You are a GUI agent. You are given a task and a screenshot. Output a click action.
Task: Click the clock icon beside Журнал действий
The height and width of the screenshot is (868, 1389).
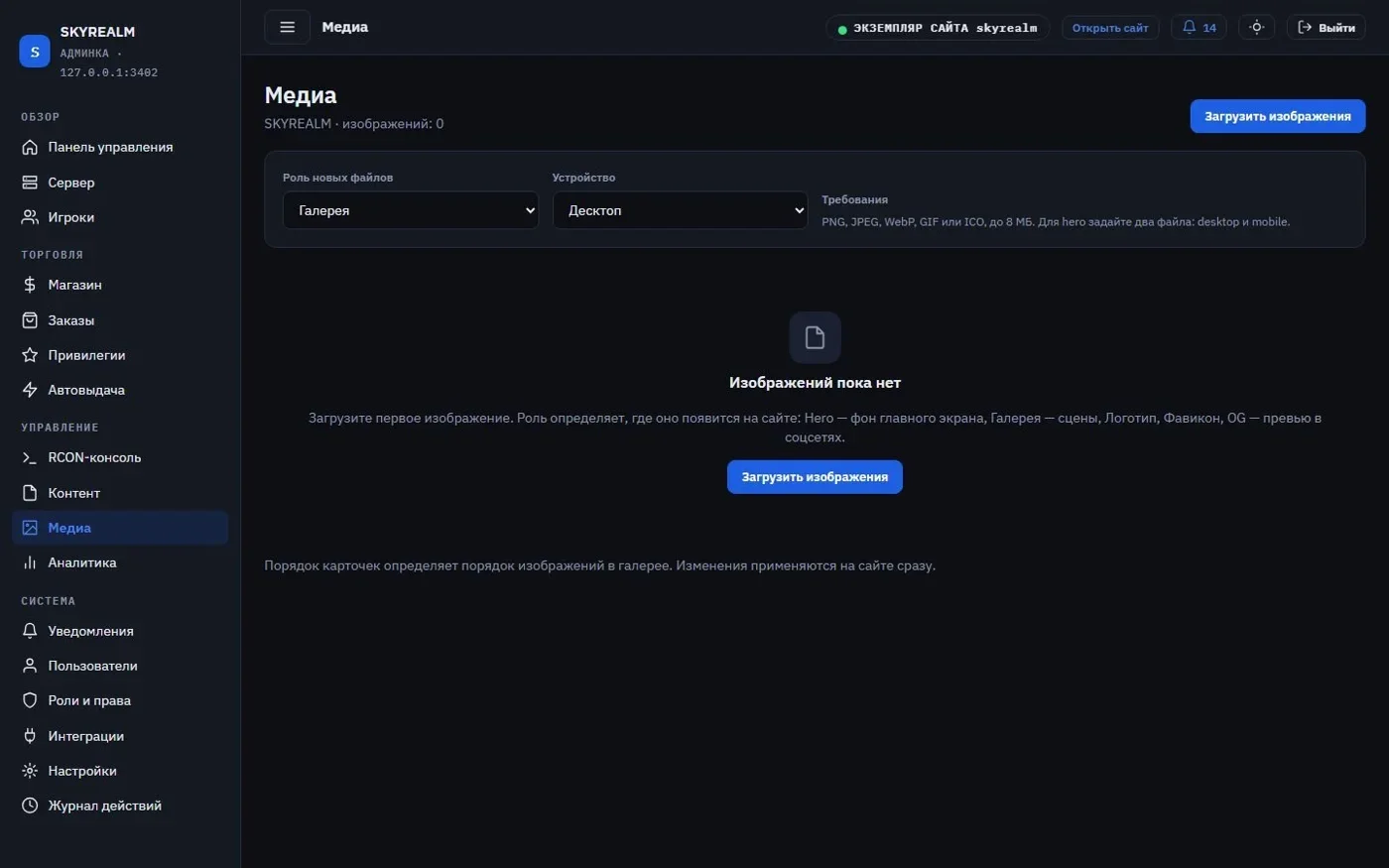[30, 806]
